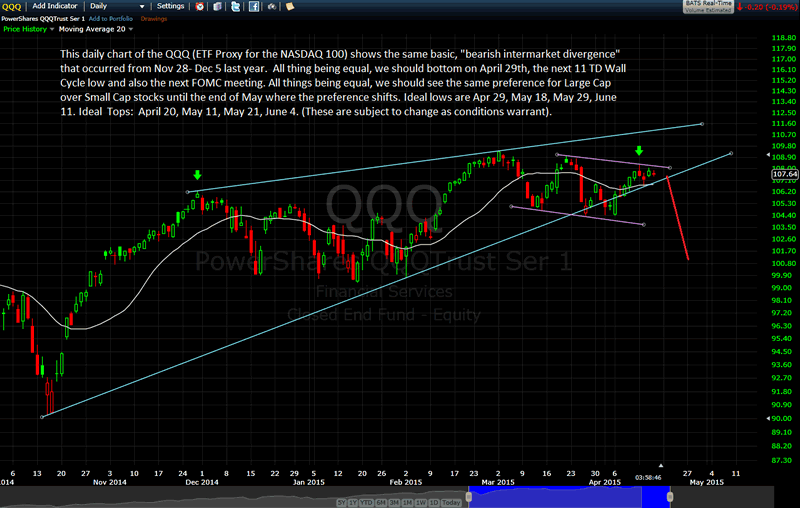
Task: Click the BATS Real-Time badge
Action: (x=708, y=6)
